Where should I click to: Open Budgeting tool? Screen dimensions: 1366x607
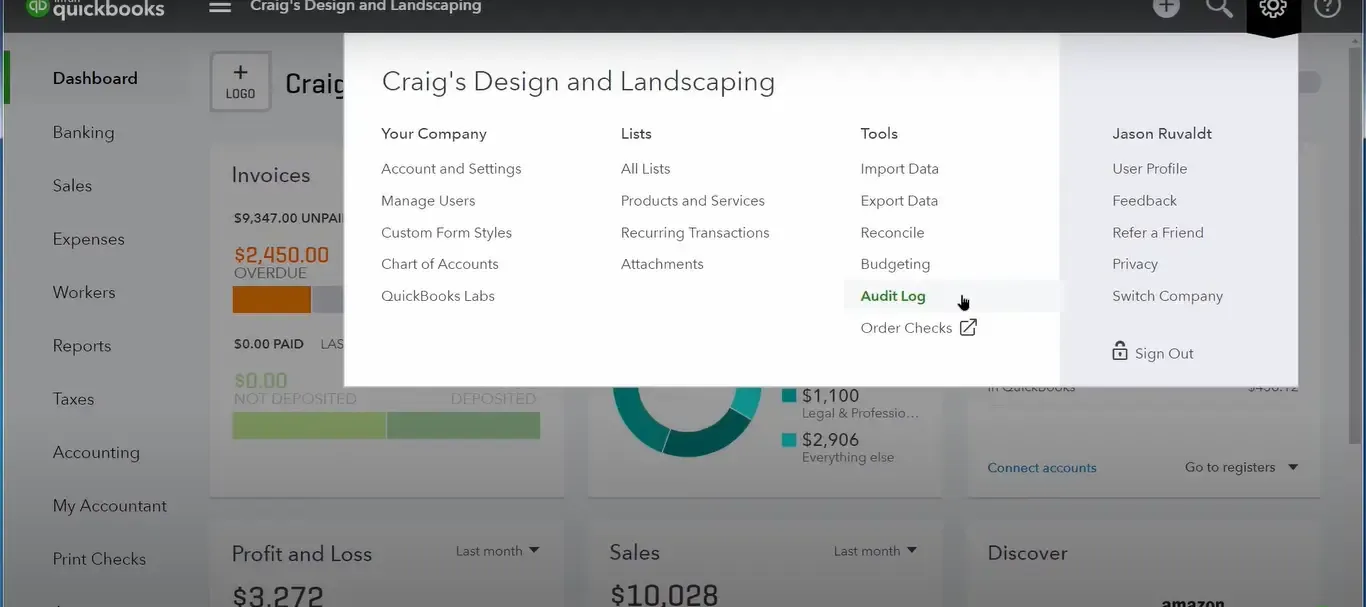896,264
